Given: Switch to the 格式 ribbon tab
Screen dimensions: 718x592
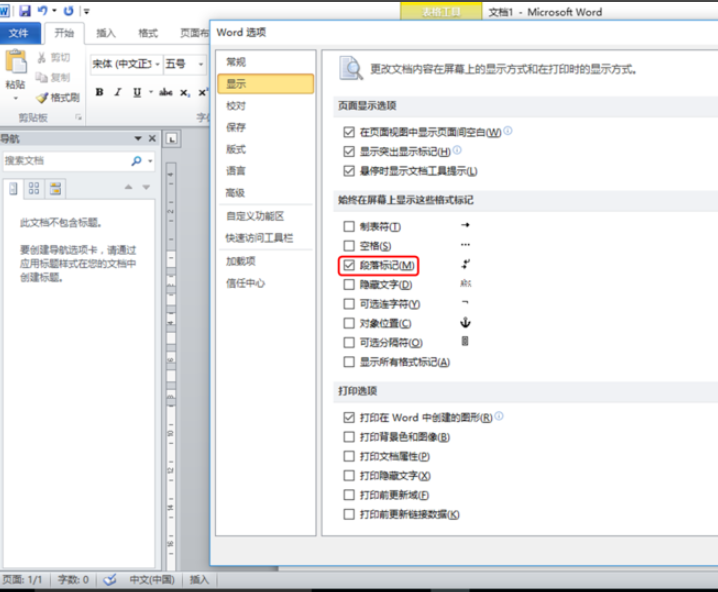Looking at the screenshot, I should pyautogui.click(x=148, y=33).
